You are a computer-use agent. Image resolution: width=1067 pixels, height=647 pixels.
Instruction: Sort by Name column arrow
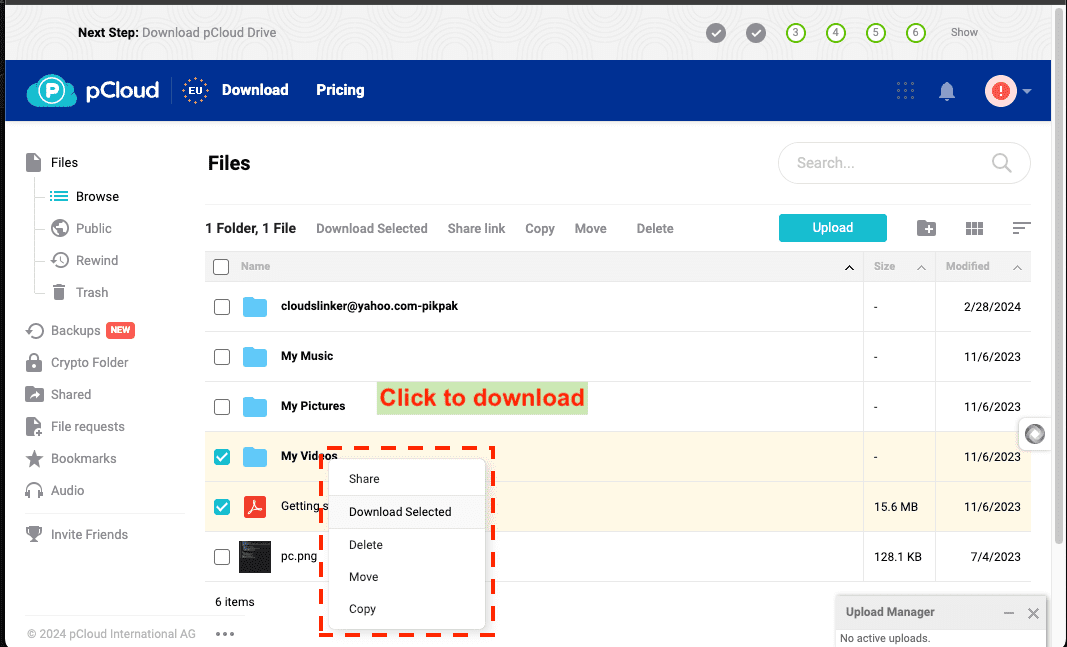849,267
